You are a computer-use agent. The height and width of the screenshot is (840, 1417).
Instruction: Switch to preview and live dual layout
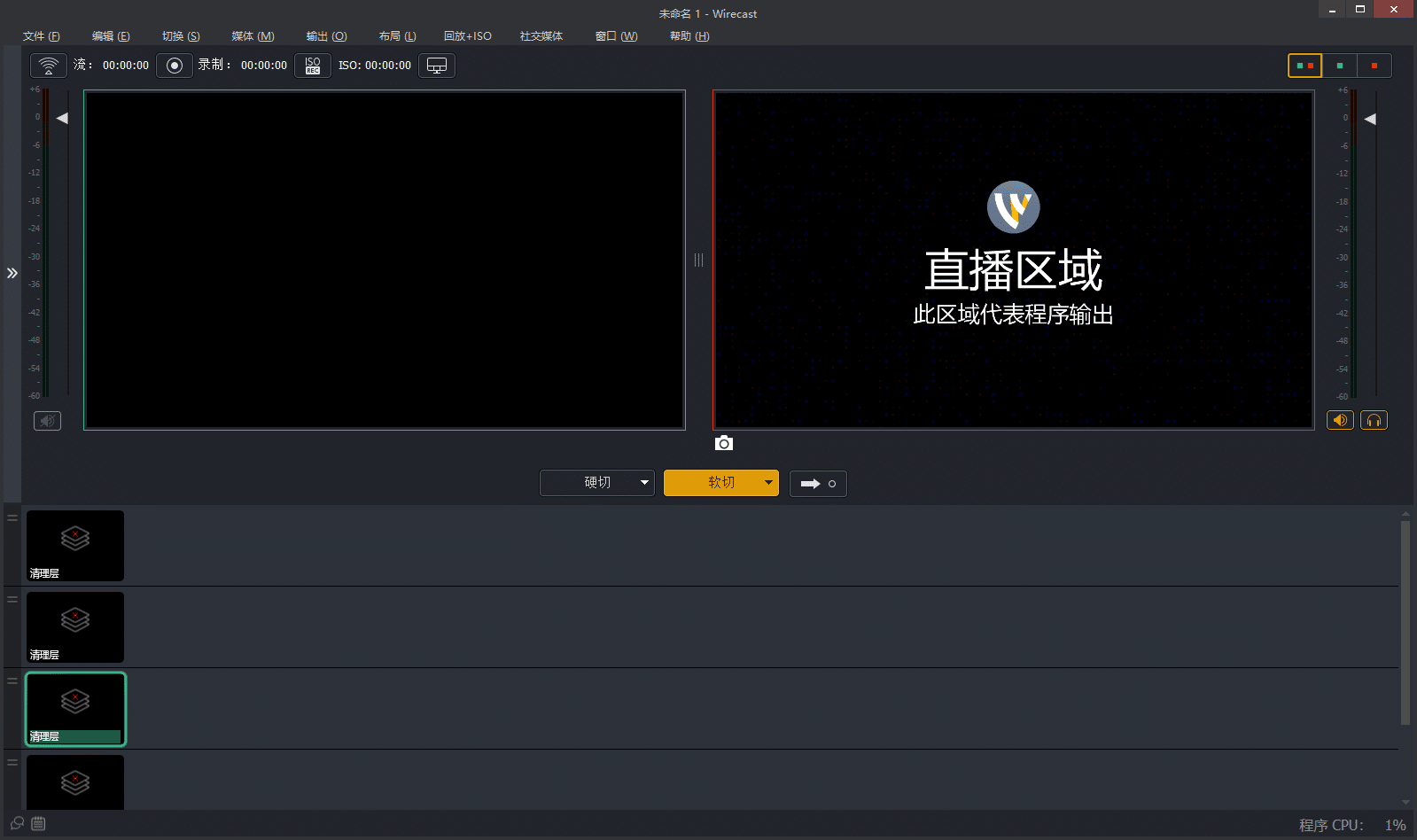tap(1304, 66)
